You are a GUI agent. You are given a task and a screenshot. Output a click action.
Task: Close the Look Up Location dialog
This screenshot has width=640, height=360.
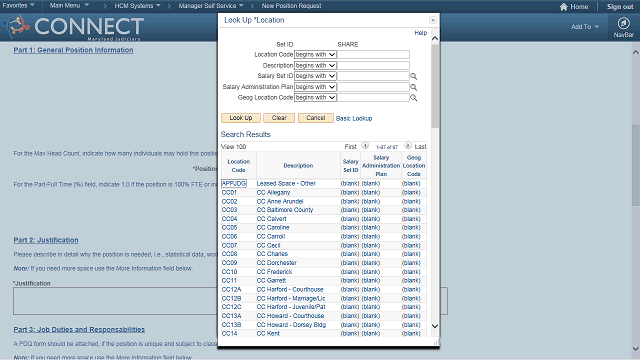(433, 20)
